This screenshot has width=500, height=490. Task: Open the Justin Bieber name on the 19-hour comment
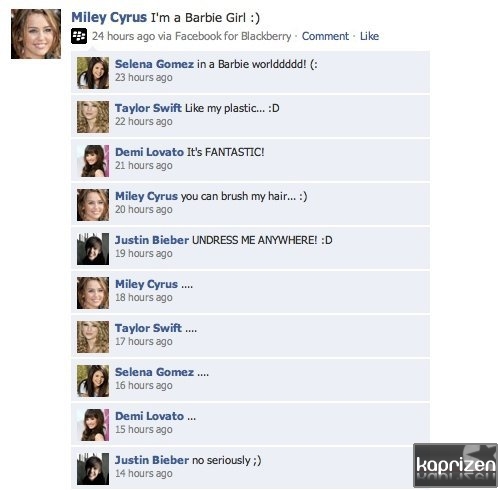click(152, 240)
